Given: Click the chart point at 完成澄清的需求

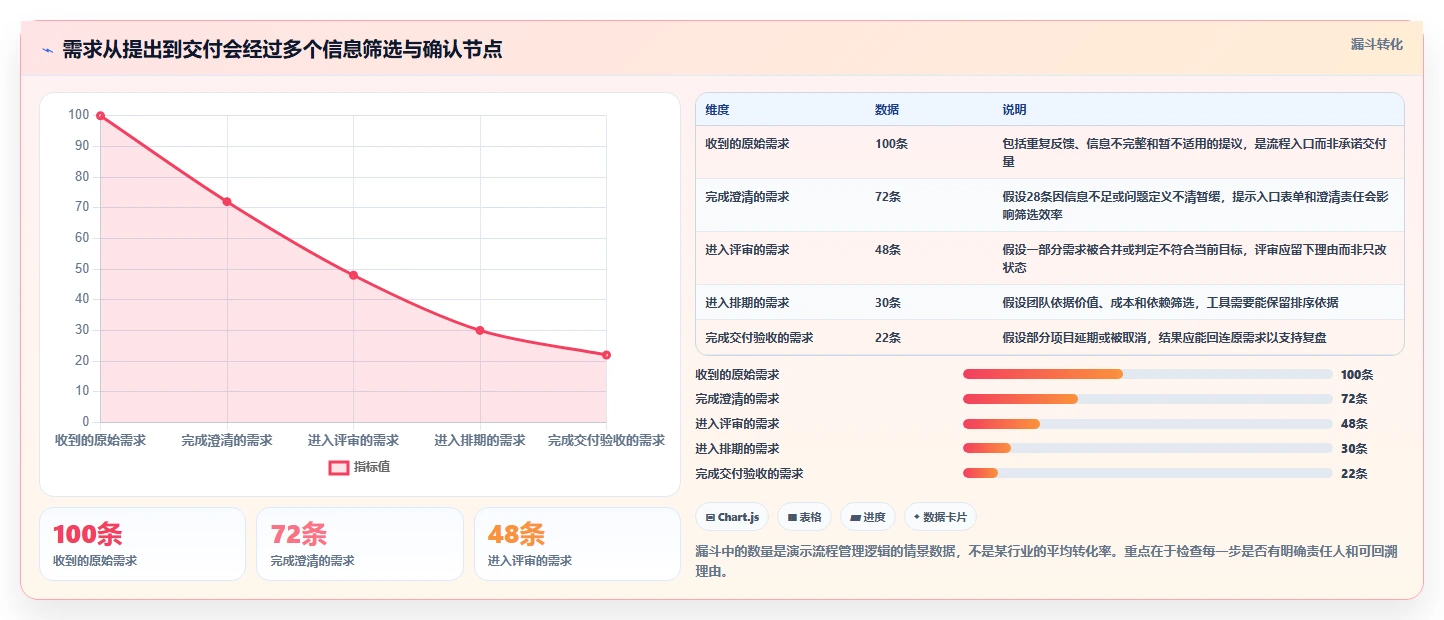Looking at the screenshot, I should click(x=227, y=202).
